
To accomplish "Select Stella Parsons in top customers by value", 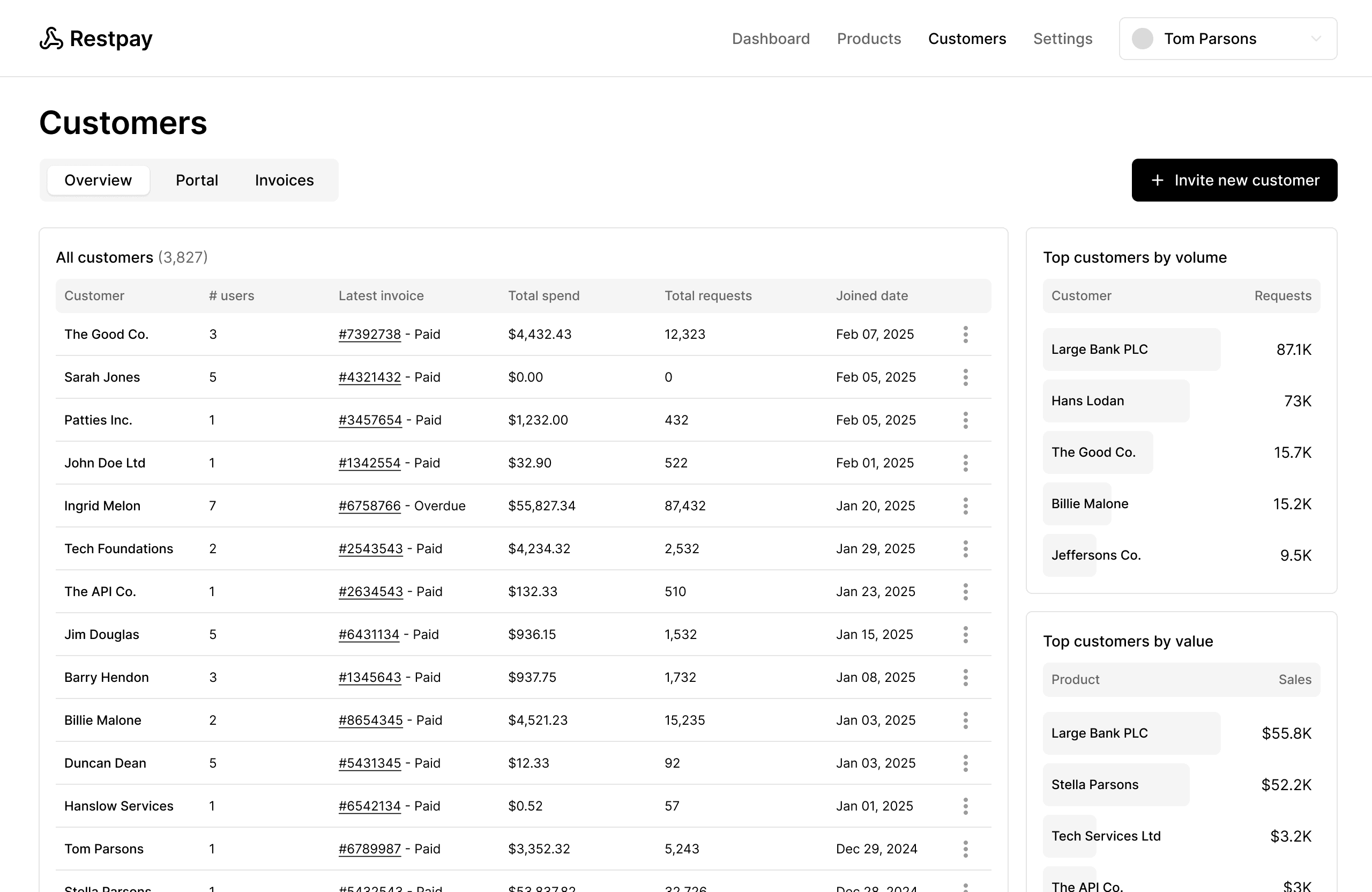I will 1115,785.
